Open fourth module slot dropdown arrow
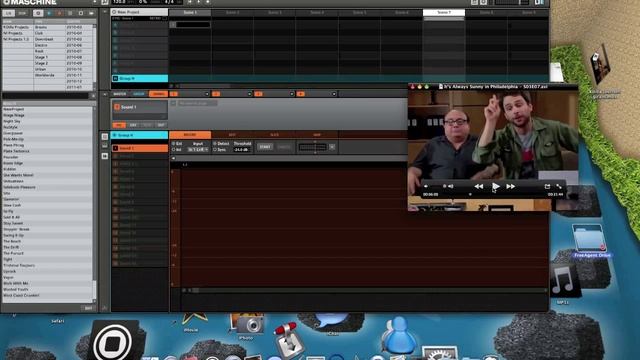Screen dimensions: 640x360 [334, 94]
